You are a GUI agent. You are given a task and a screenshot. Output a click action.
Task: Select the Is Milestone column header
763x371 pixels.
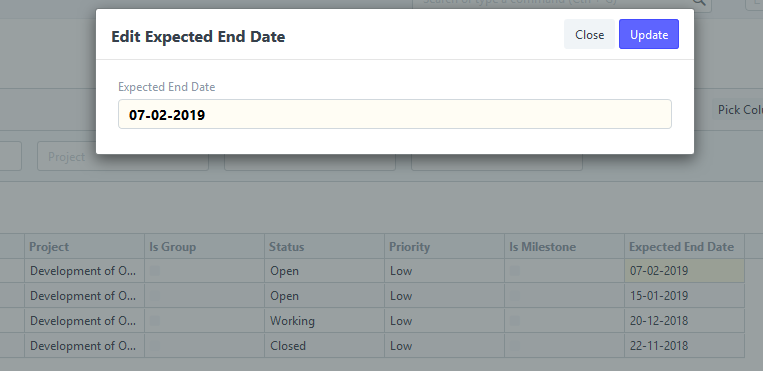coord(564,247)
